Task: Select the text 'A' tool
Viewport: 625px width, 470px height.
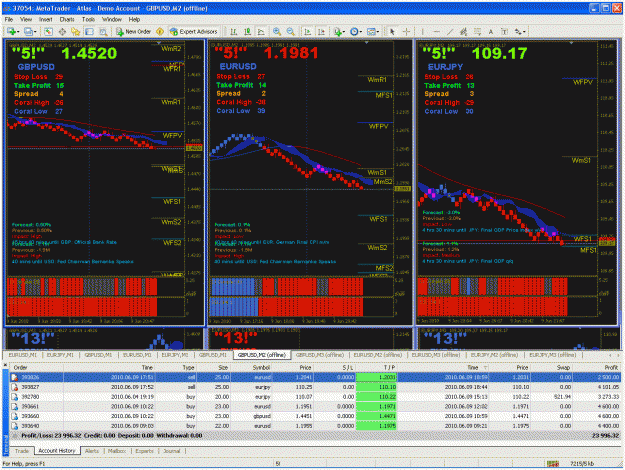Action: pos(491,31)
